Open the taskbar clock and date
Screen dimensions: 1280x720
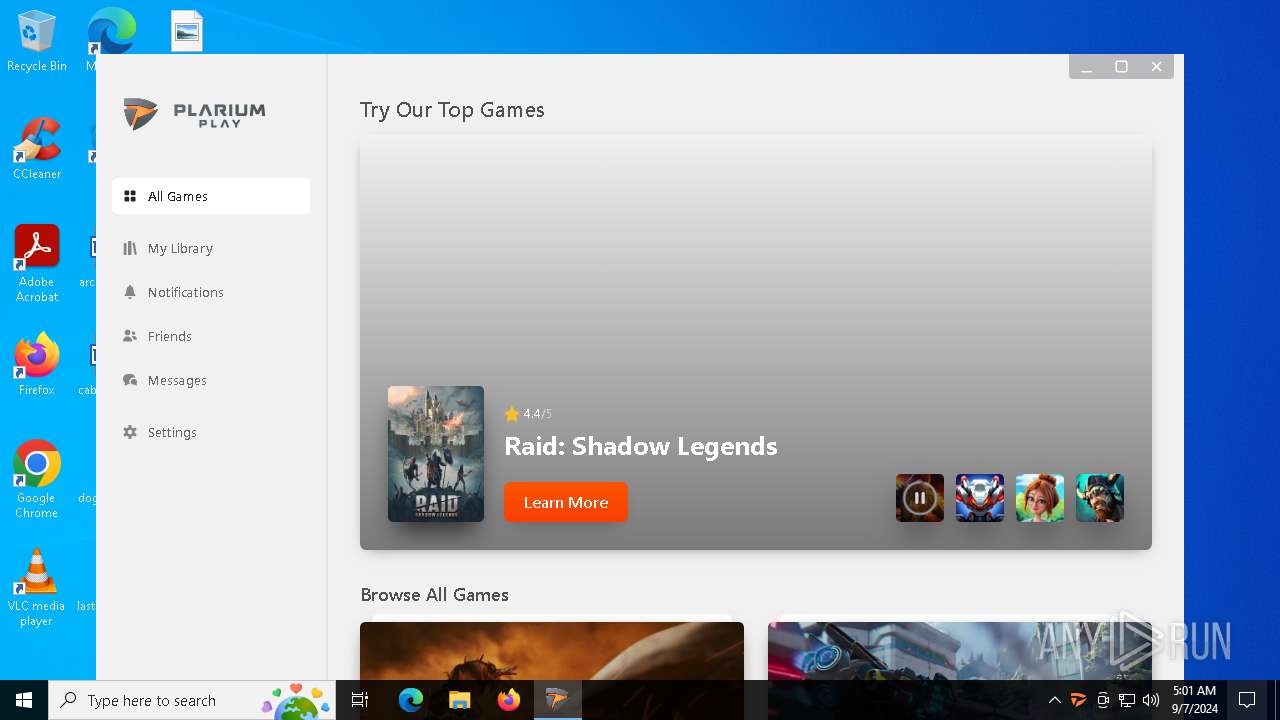click(1194, 700)
